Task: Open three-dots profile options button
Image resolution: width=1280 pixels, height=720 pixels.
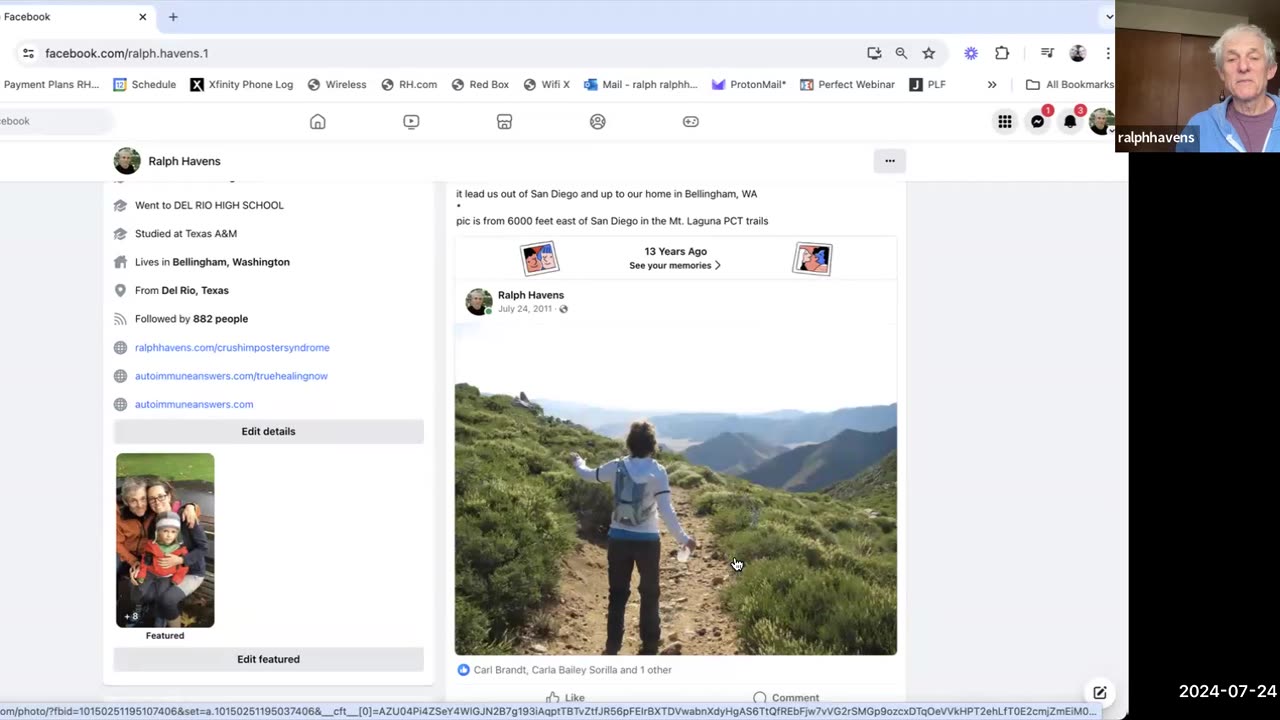Action: (889, 161)
